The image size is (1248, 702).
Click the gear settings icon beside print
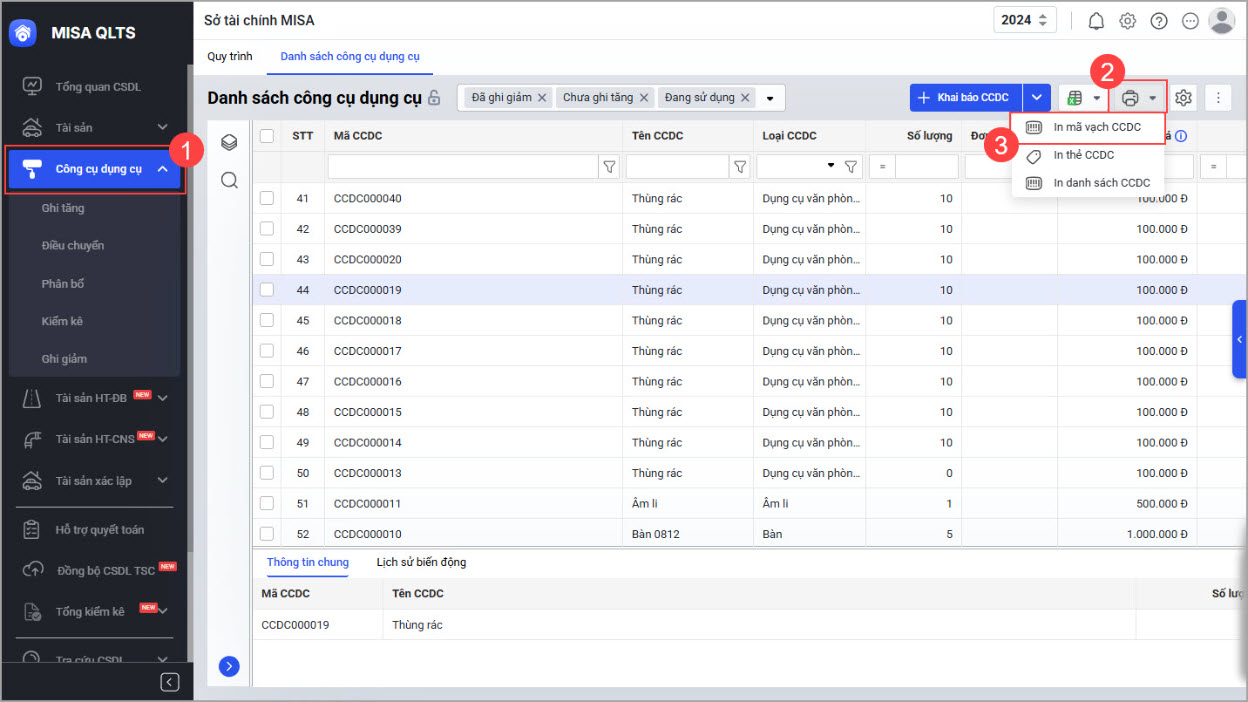(x=1184, y=98)
